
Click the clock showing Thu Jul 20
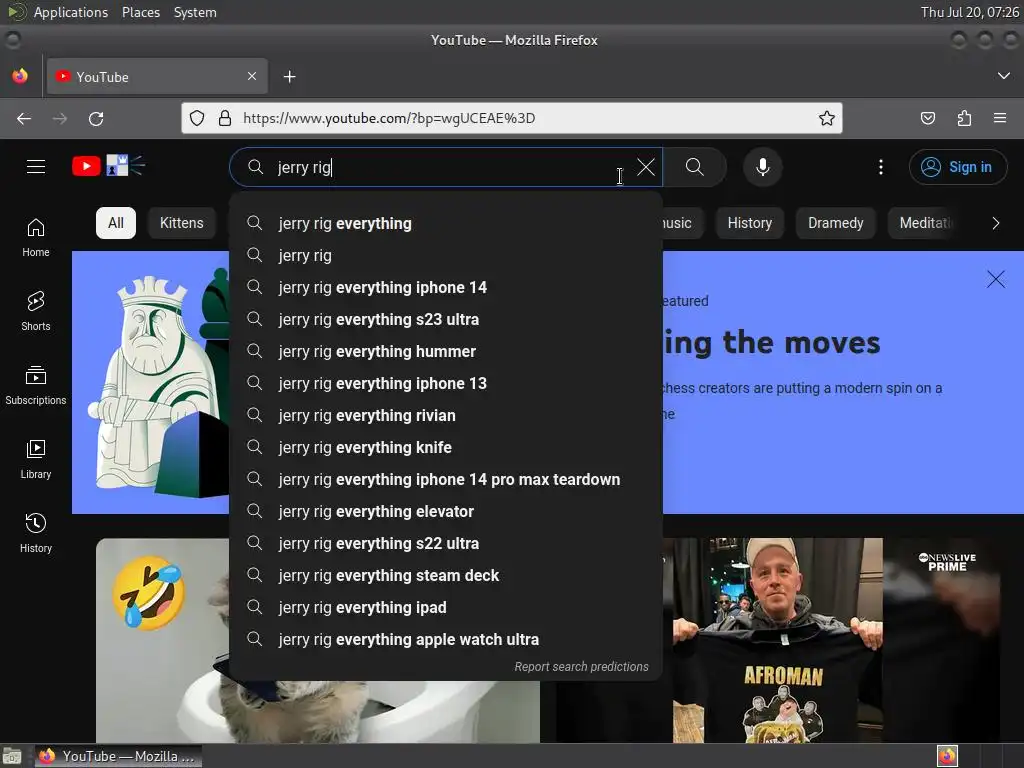969,12
